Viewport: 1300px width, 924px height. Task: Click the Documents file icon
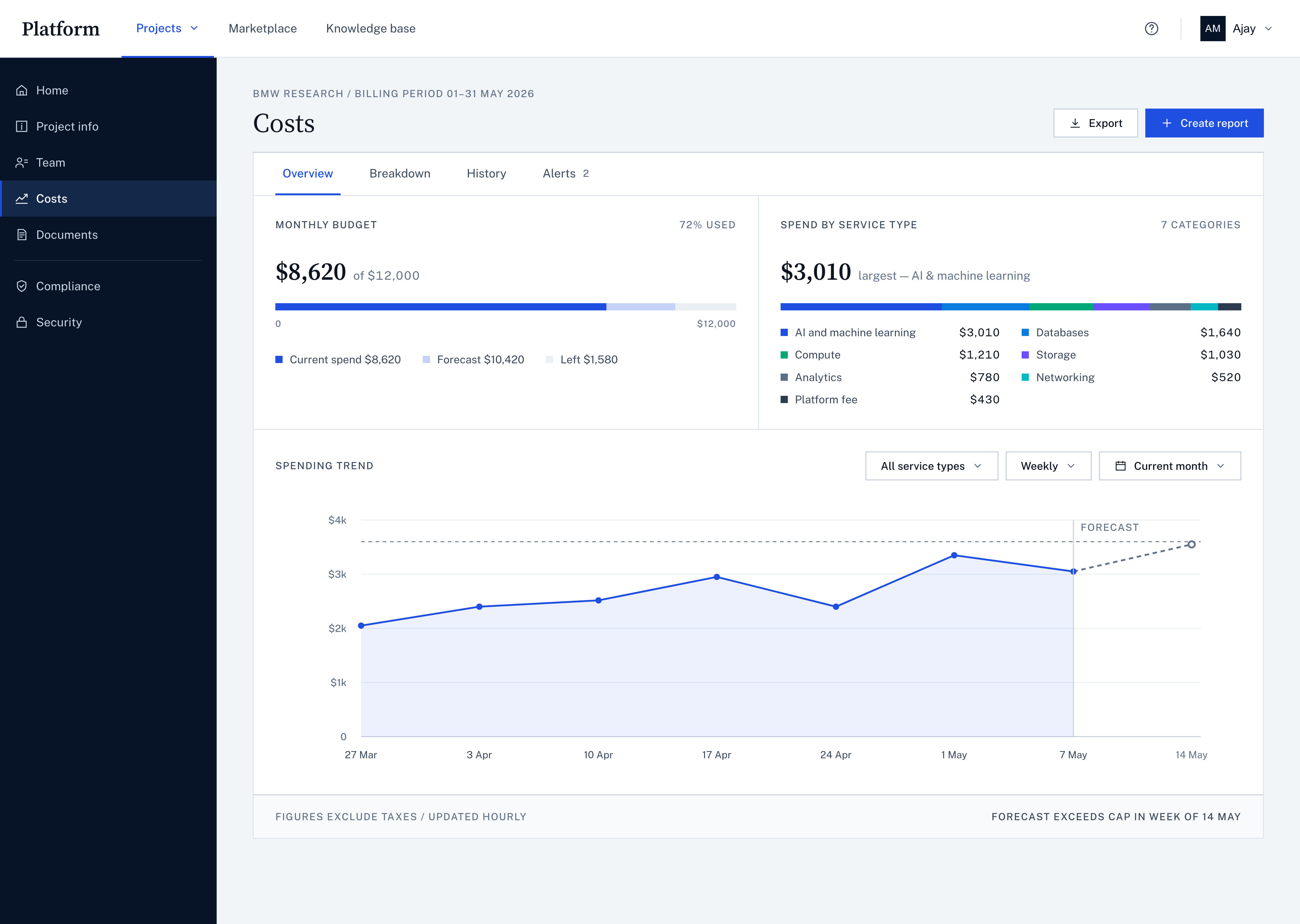22,235
